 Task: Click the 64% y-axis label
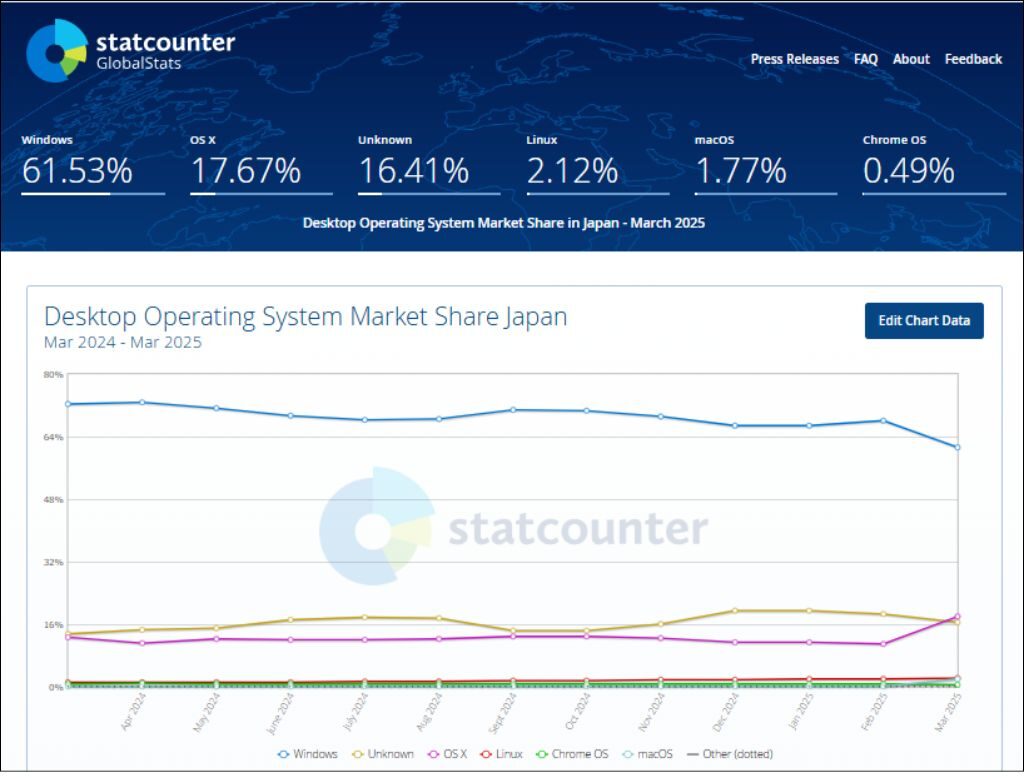(54, 437)
